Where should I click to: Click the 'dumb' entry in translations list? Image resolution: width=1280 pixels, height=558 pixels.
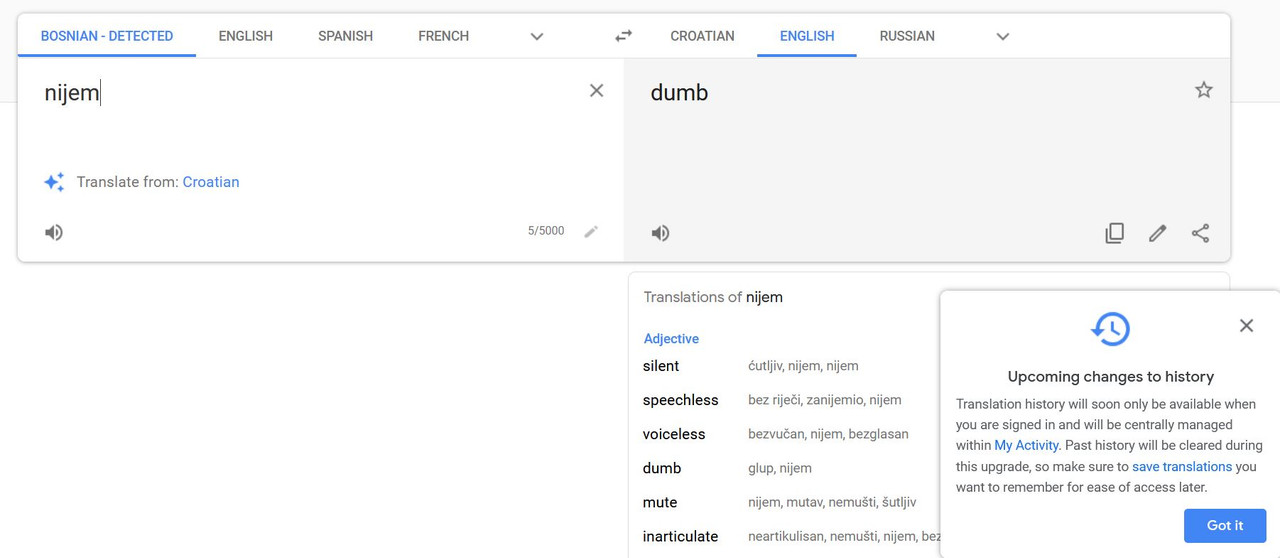pyautogui.click(x=662, y=468)
